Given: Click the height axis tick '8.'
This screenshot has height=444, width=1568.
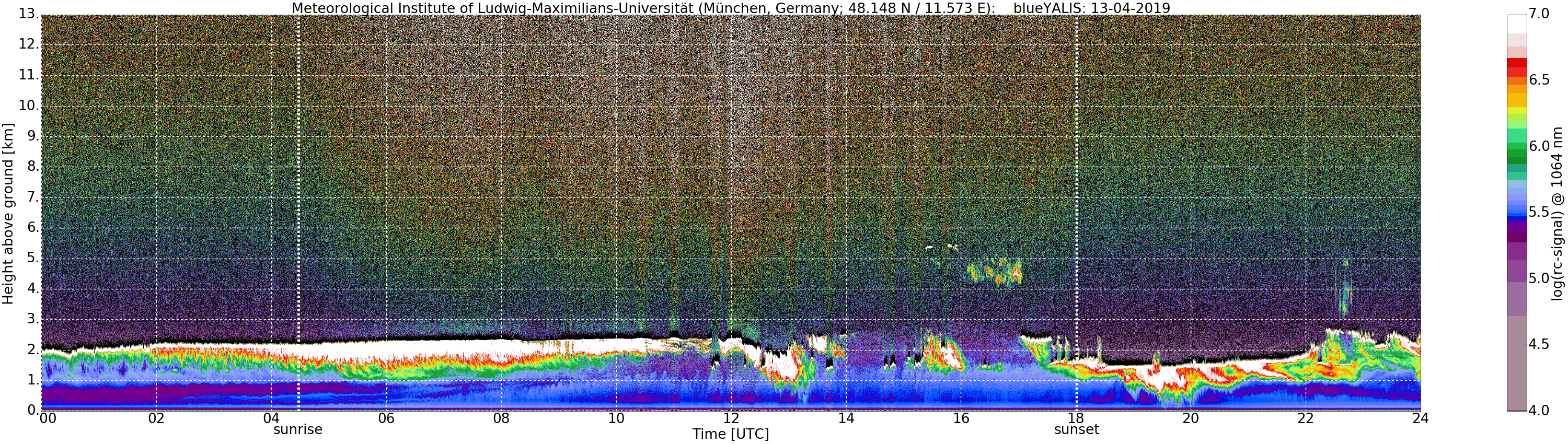Looking at the screenshot, I should click(x=32, y=167).
